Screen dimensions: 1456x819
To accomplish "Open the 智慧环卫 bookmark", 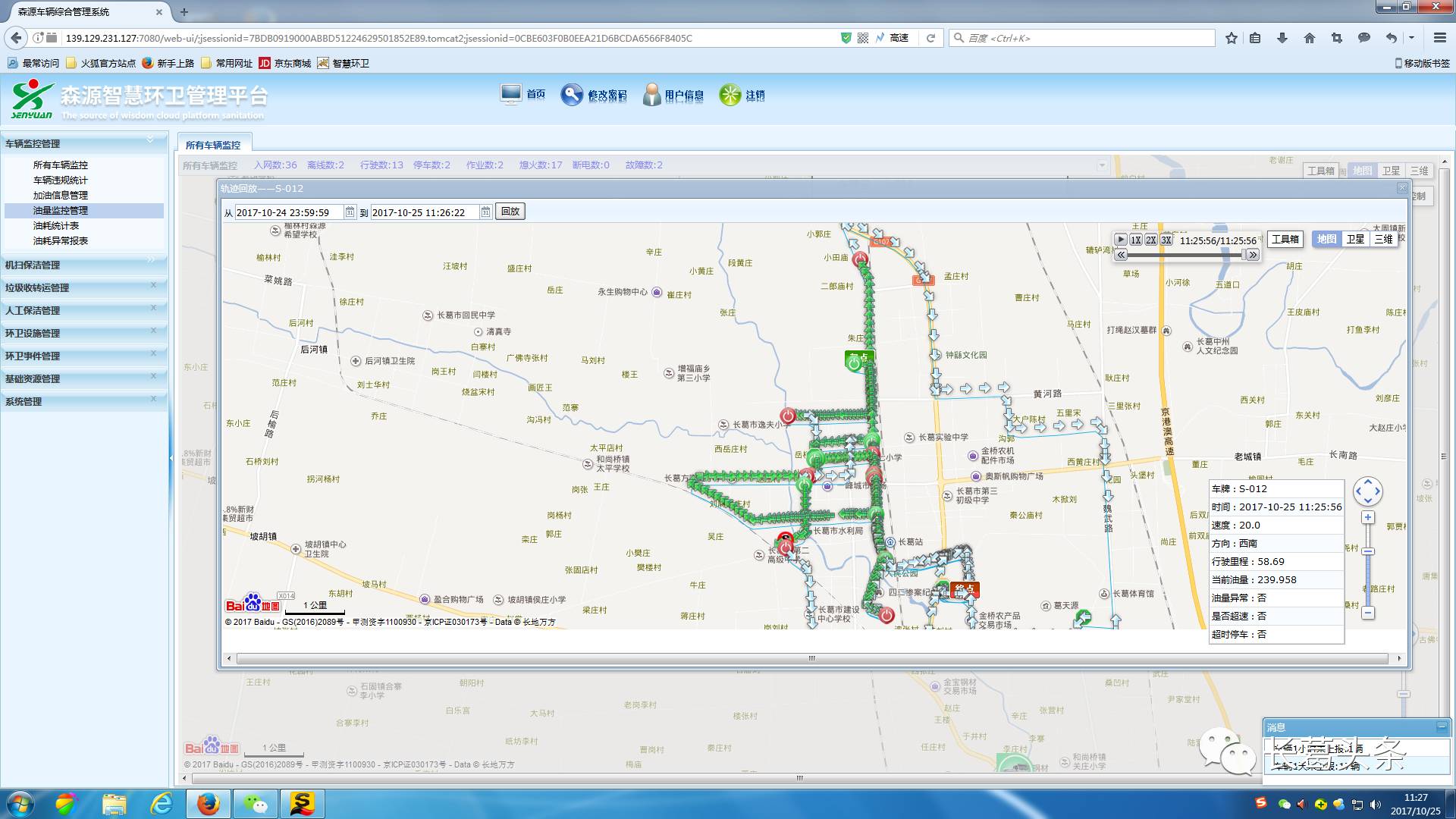I will (344, 63).
